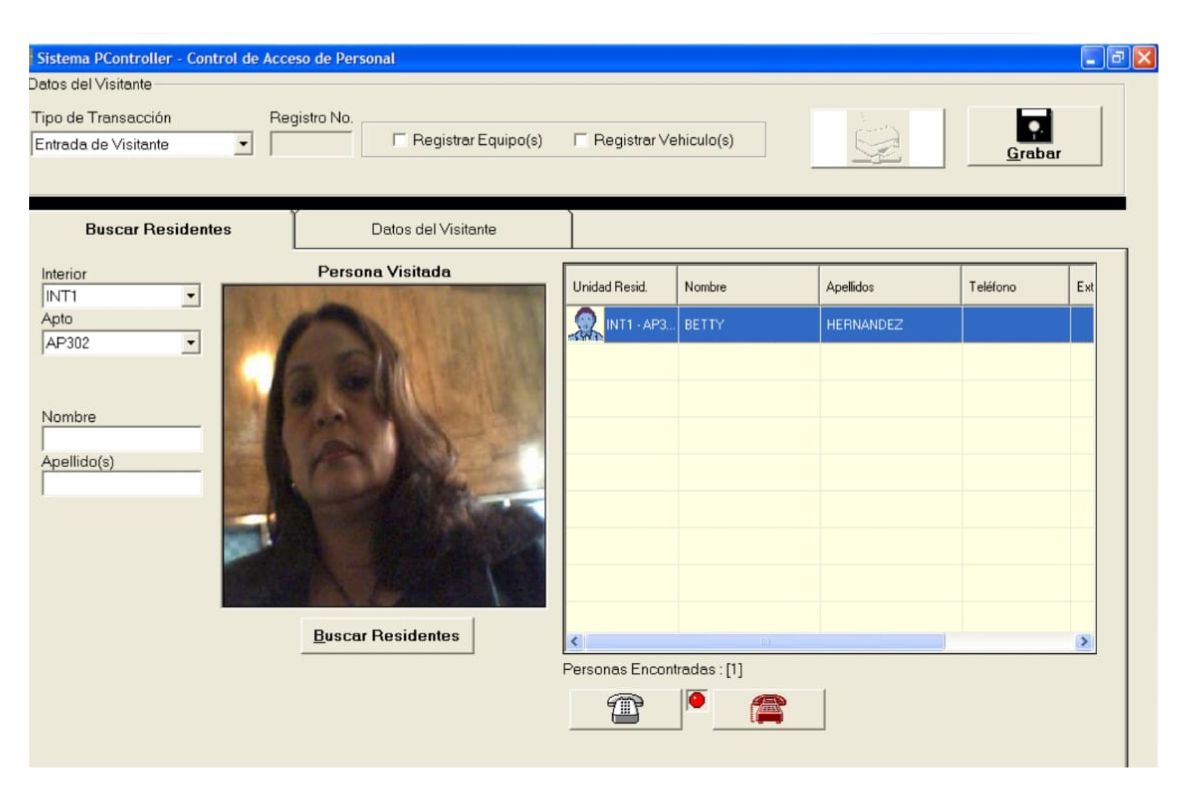Screen dimensions: 1200x800
Task: Click the Persona Visitada photo
Action: point(383,446)
